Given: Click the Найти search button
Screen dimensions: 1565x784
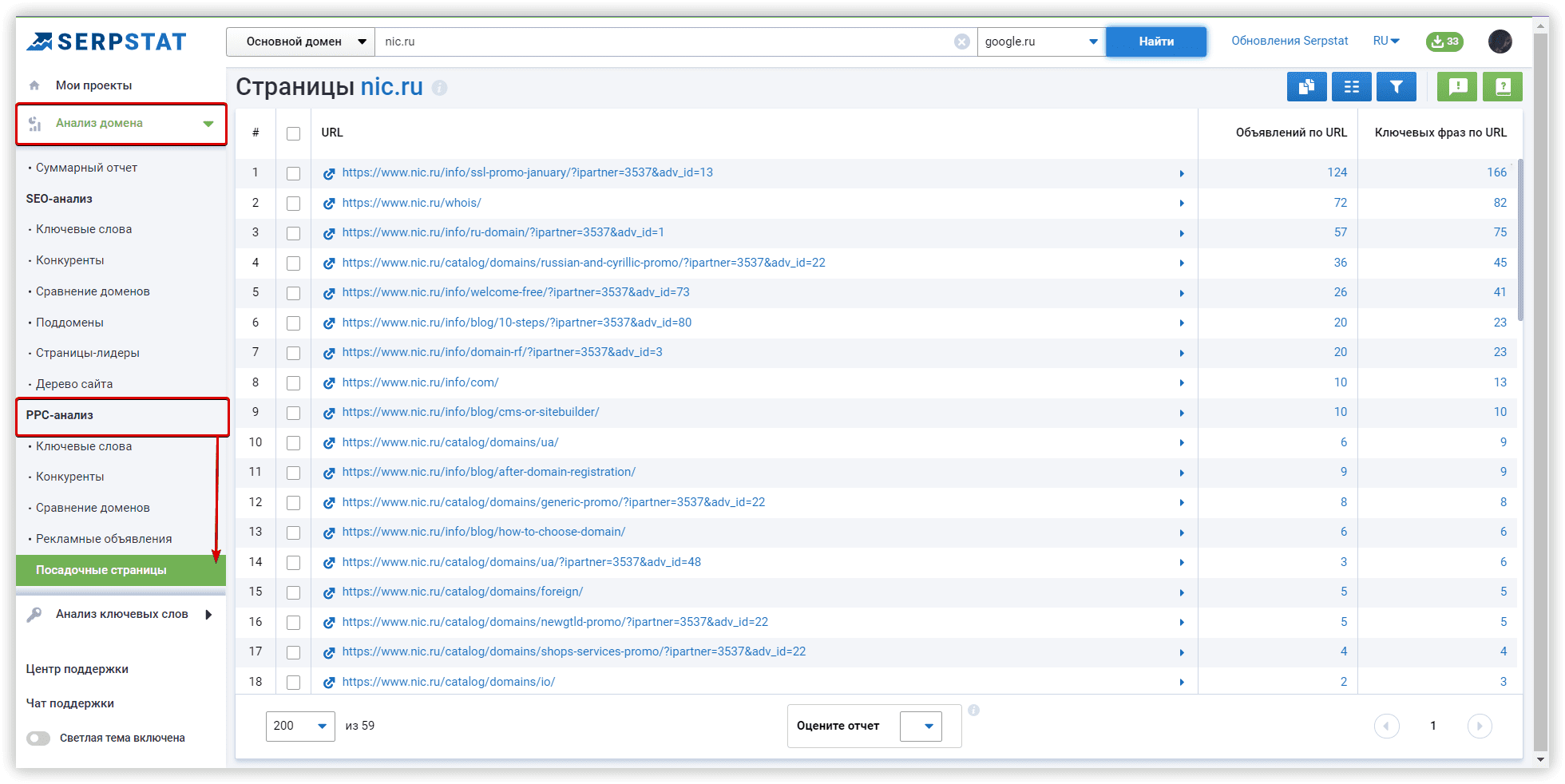Looking at the screenshot, I should (x=1156, y=42).
